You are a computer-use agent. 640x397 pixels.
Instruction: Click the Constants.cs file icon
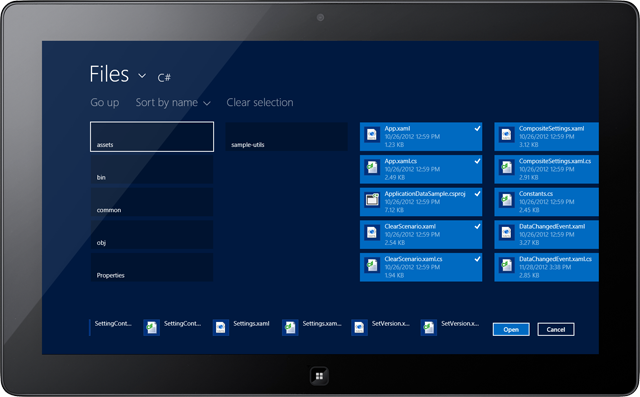(507, 200)
